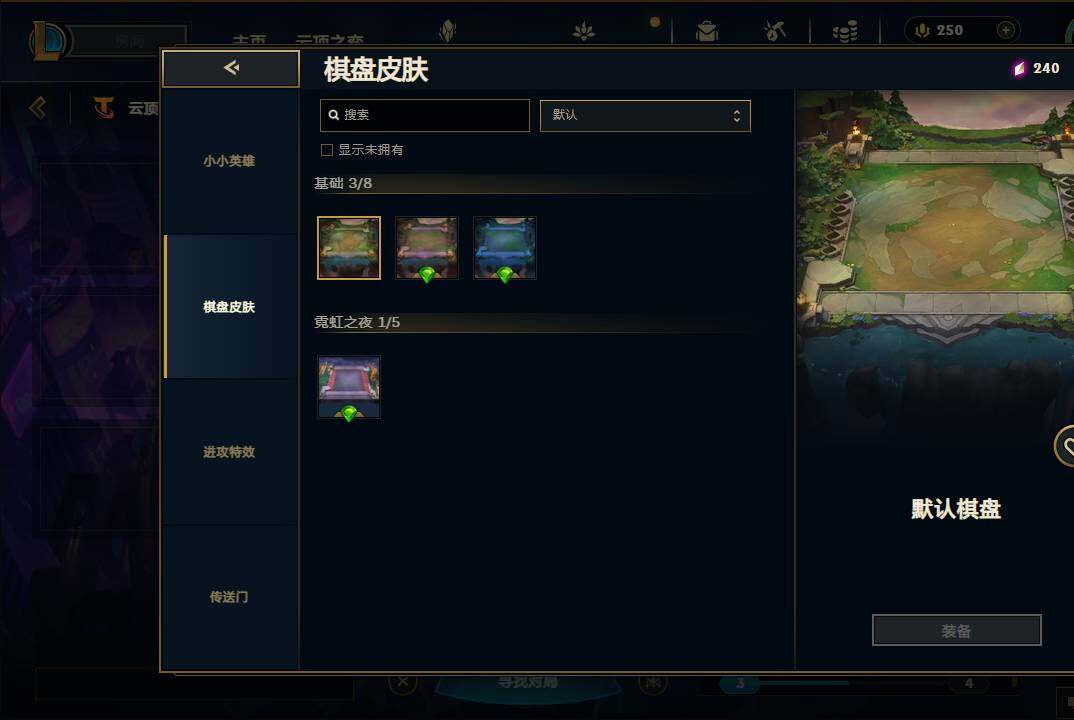
Task: Enable the 显示未拥有 checkbox
Action: 327,150
